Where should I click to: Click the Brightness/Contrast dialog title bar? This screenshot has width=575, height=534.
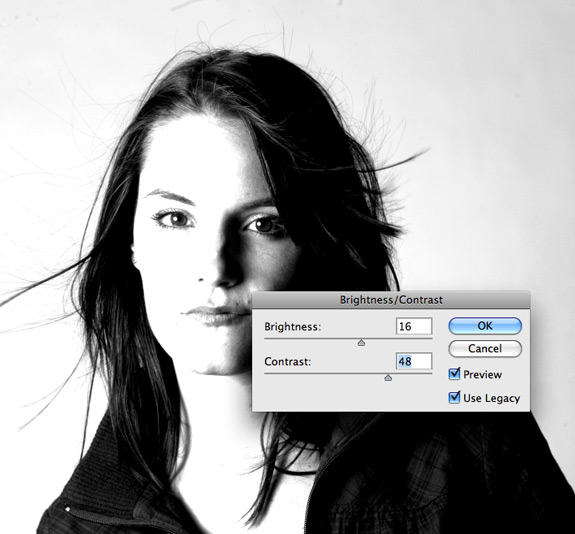pos(391,300)
